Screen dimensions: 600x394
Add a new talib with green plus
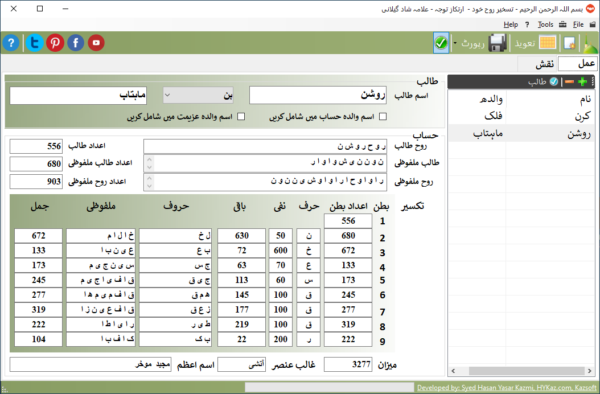pos(582,81)
